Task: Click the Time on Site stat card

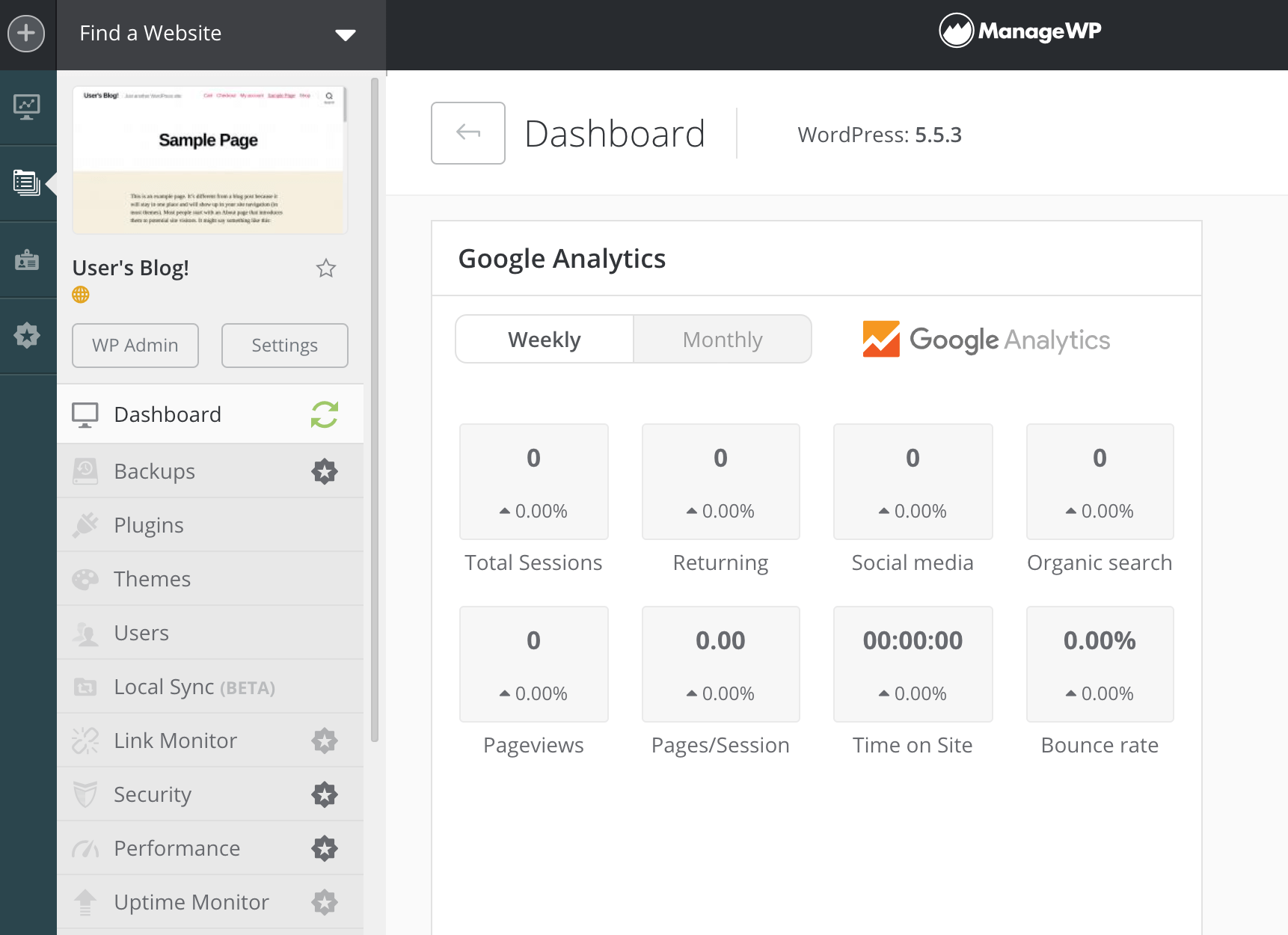Action: pyautogui.click(x=913, y=664)
